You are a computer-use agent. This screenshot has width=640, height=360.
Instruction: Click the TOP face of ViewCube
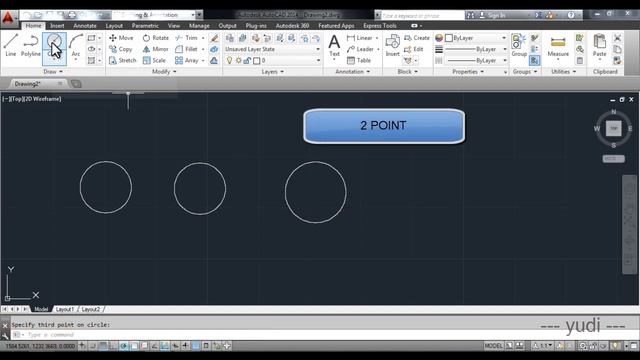(613, 129)
